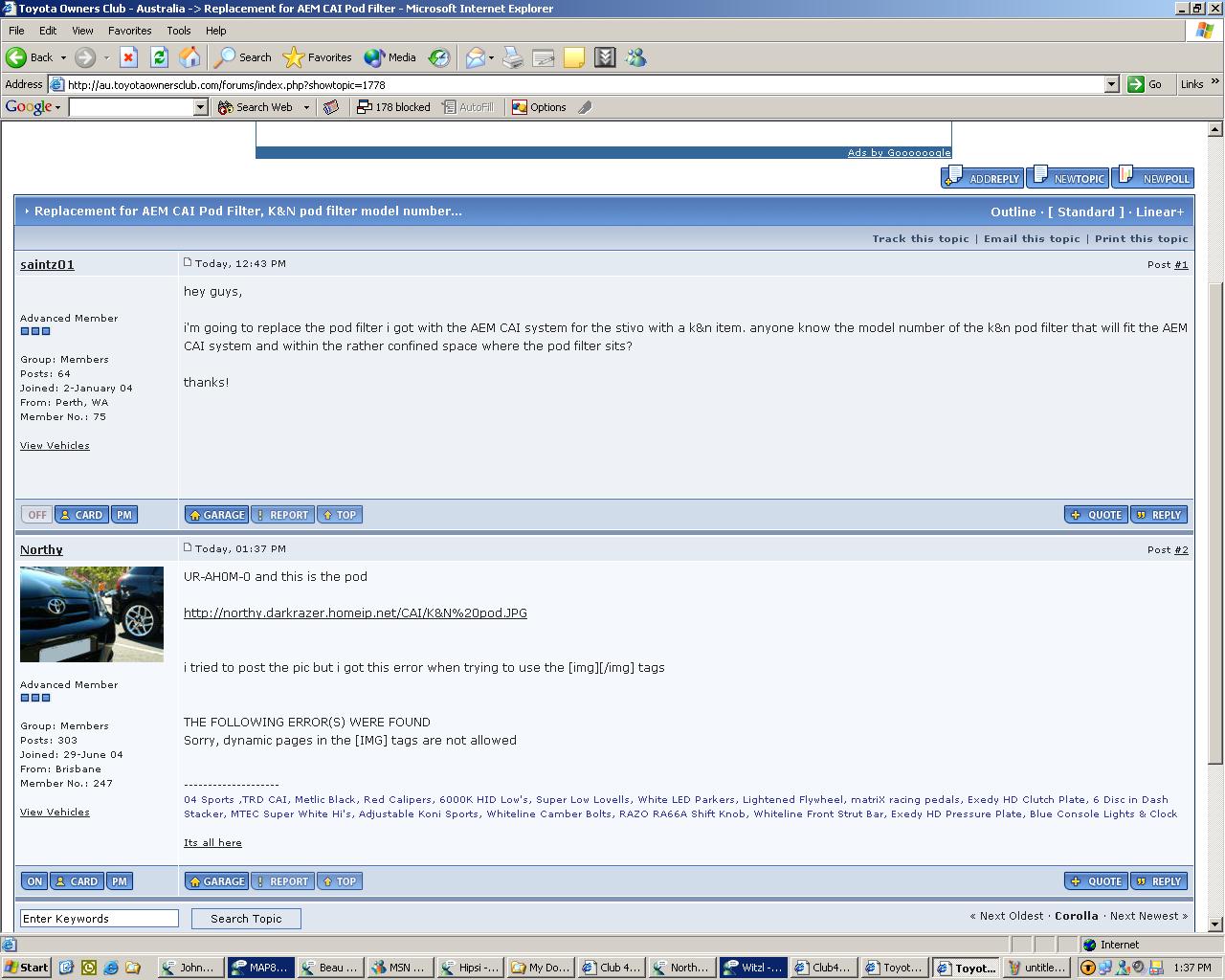
Task: Click the Messenger people icon in toolbar
Action: [635, 57]
